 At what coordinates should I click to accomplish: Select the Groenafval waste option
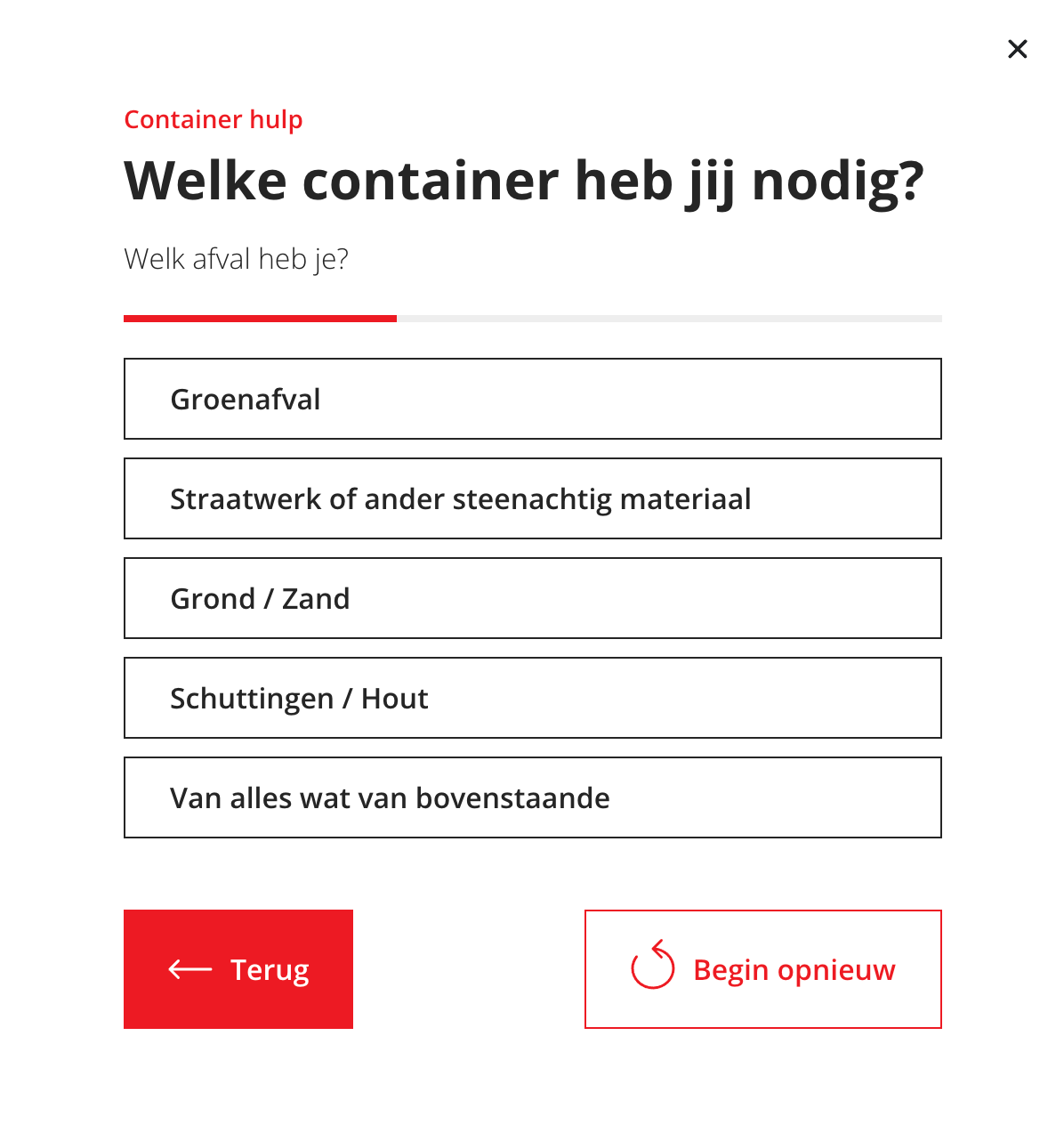[x=532, y=399]
